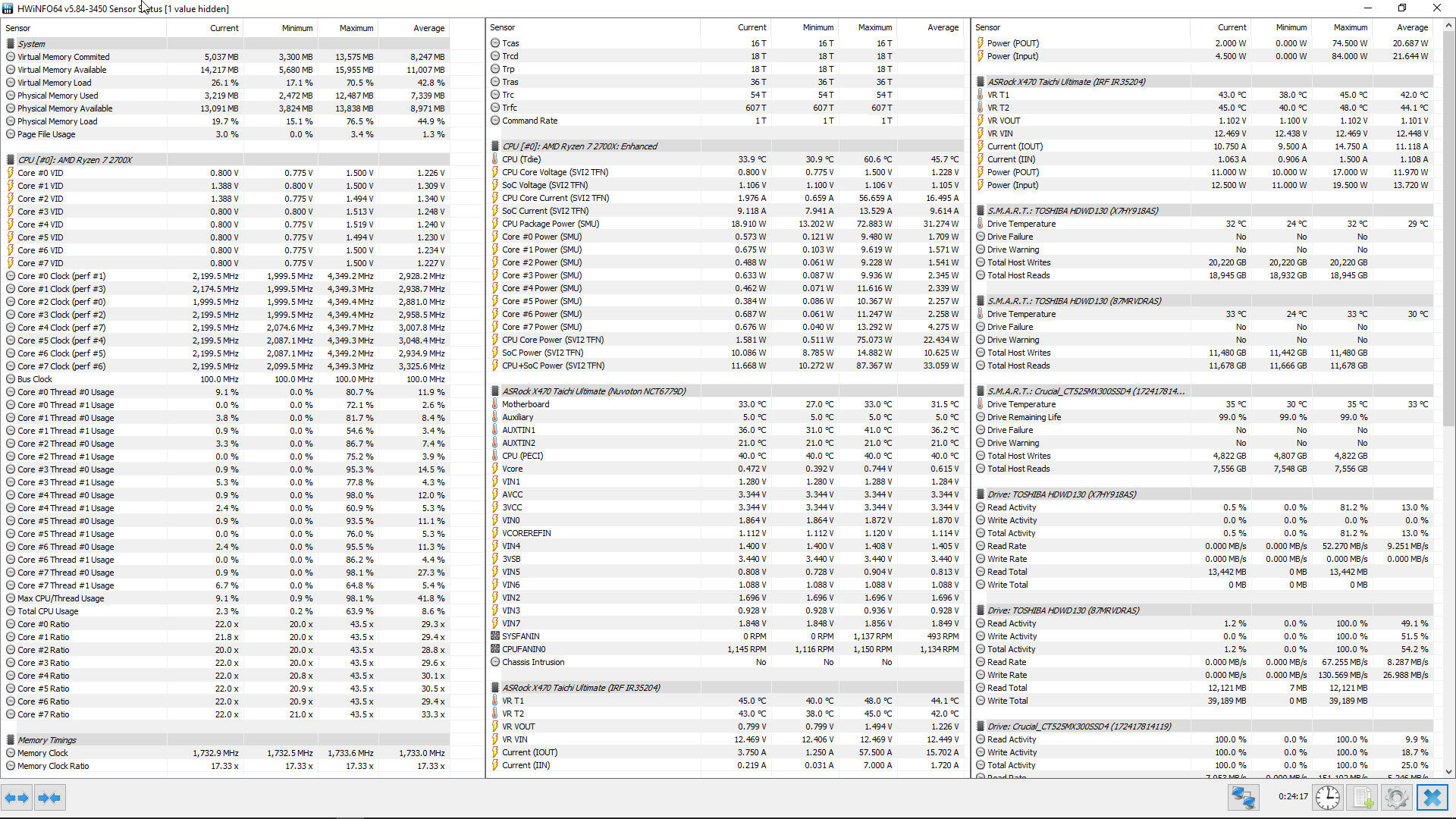
Task: Select the Core #7 Ratio row
Action: pyautogui.click(x=226, y=714)
